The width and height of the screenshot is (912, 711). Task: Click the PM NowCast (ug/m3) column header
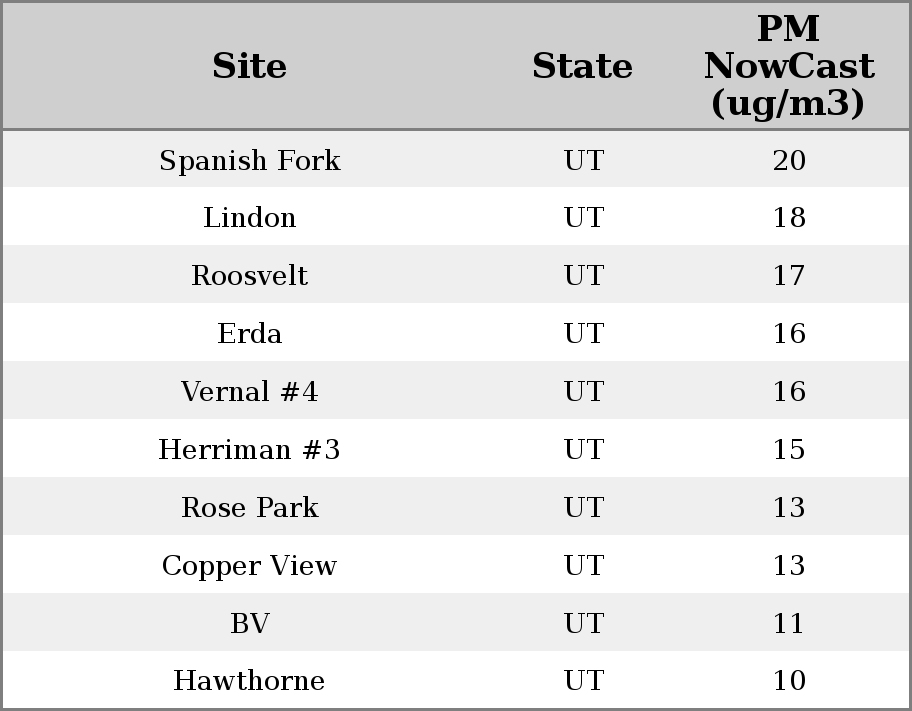(788, 66)
